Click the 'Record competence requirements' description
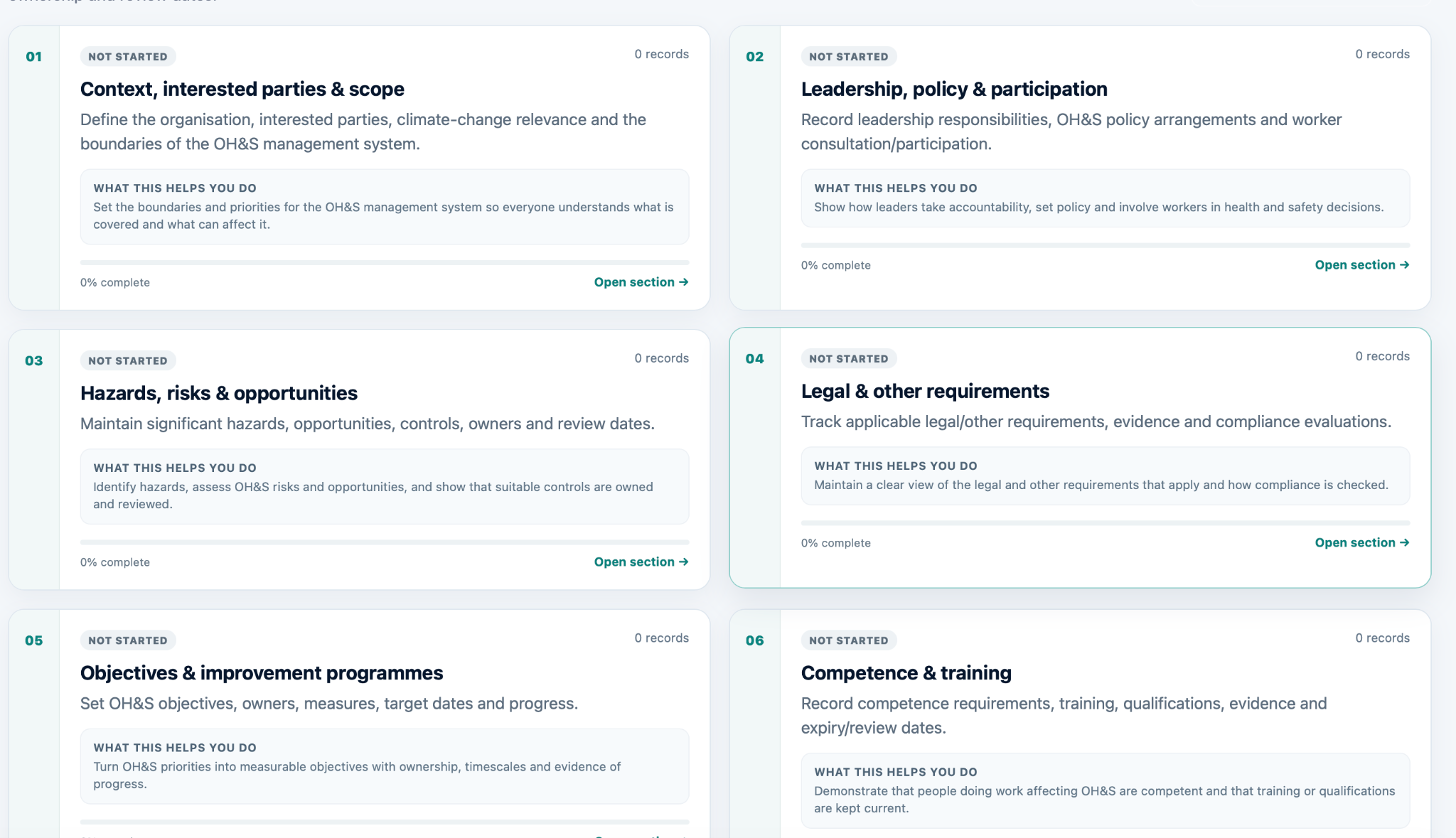 1064,716
